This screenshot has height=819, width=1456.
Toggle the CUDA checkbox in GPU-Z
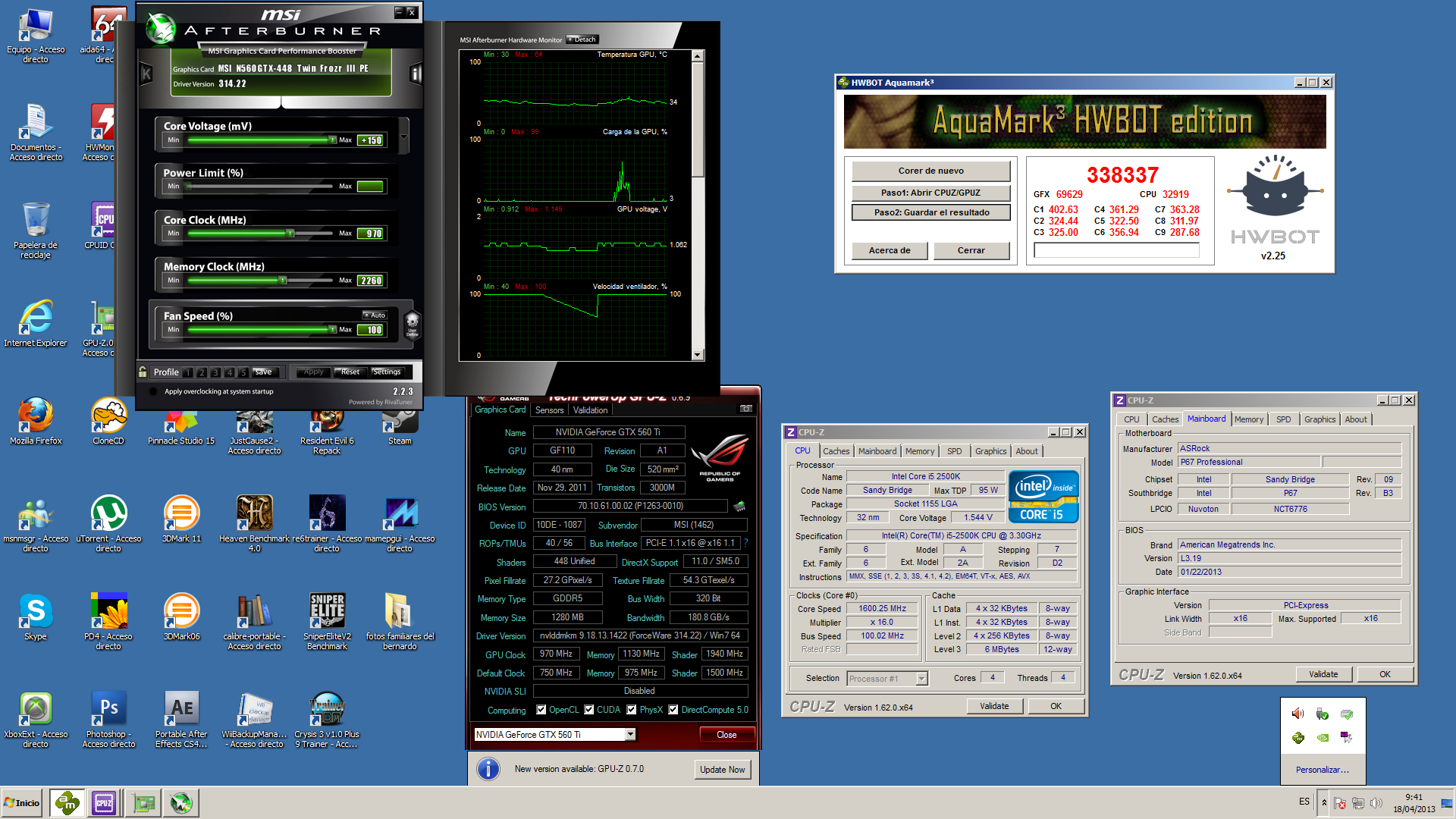click(588, 710)
